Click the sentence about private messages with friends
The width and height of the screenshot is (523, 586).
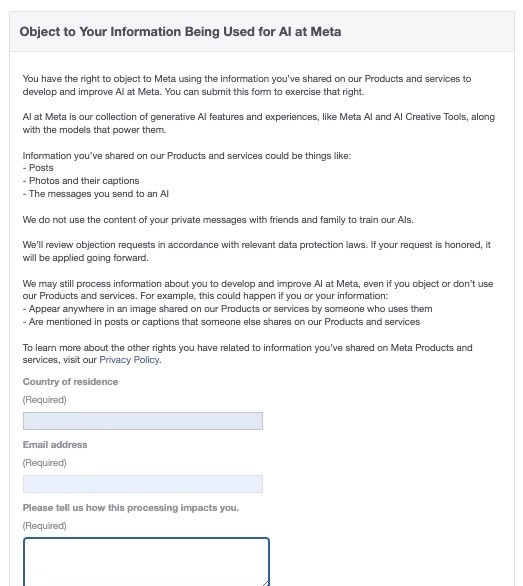tap(218, 220)
